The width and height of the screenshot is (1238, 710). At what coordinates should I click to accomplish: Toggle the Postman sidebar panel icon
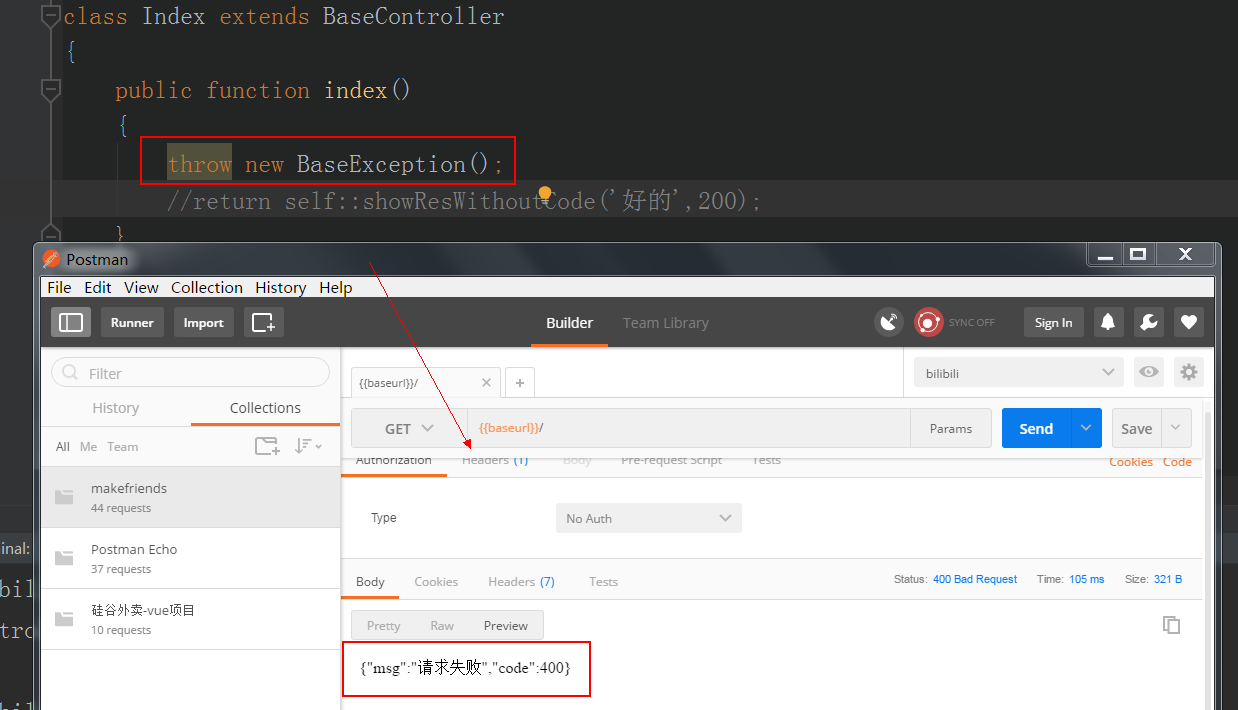[x=71, y=322]
